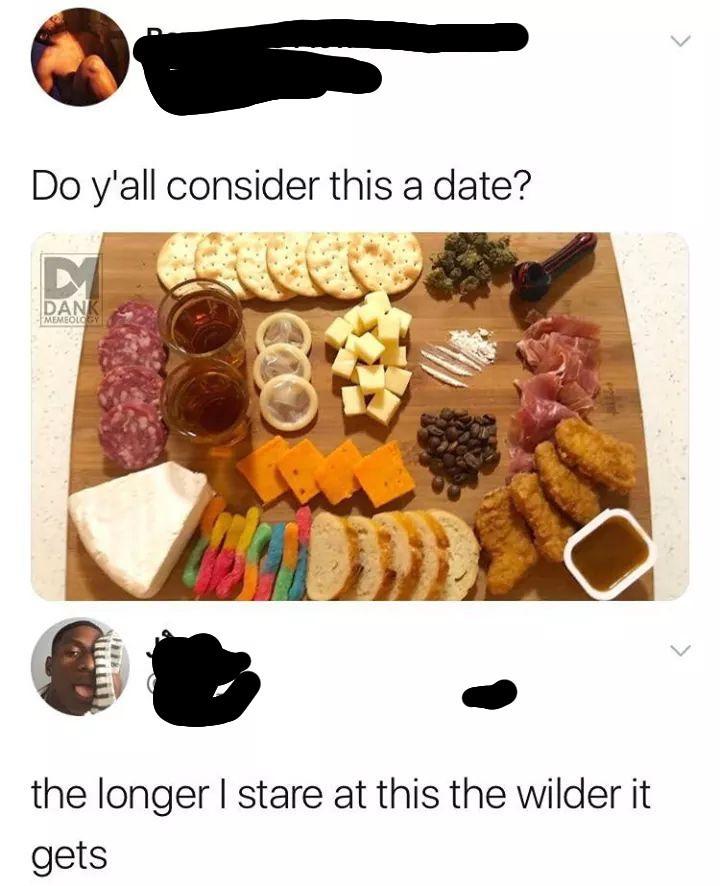Image resolution: width=720 pixels, height=886 pixels.
Task: Open the tweet text "Do y'all consider this a date?"
Action: click(x=281, y=186)
